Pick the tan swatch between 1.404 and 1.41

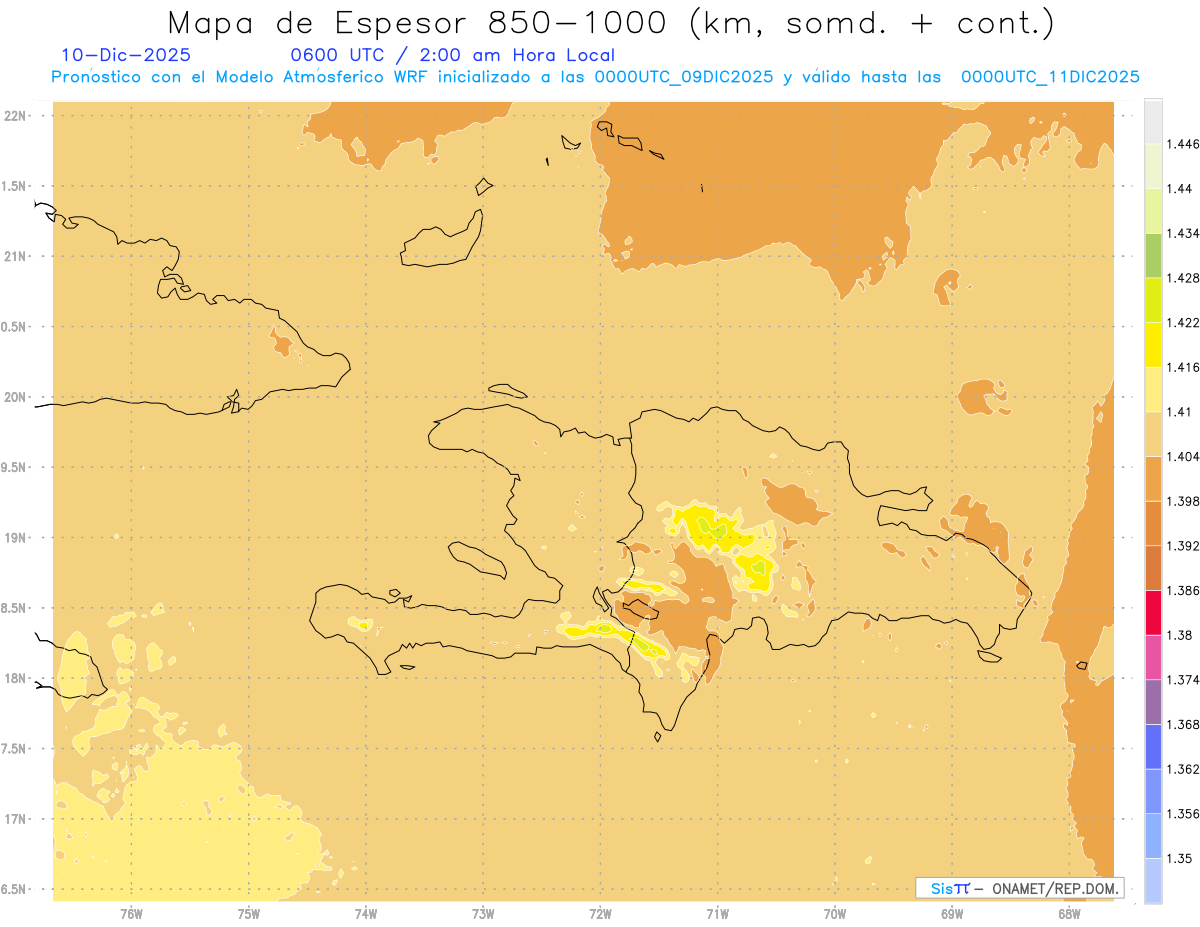click(x=1153, y=434)
